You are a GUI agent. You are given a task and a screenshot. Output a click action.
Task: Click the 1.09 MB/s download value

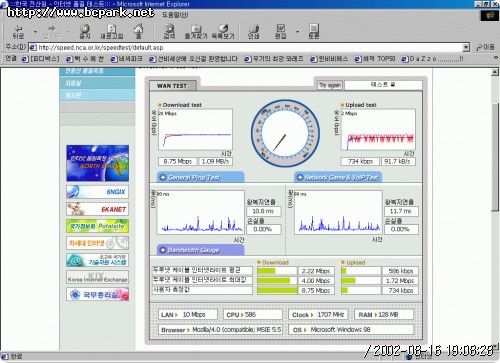click(x=215, y=161)
